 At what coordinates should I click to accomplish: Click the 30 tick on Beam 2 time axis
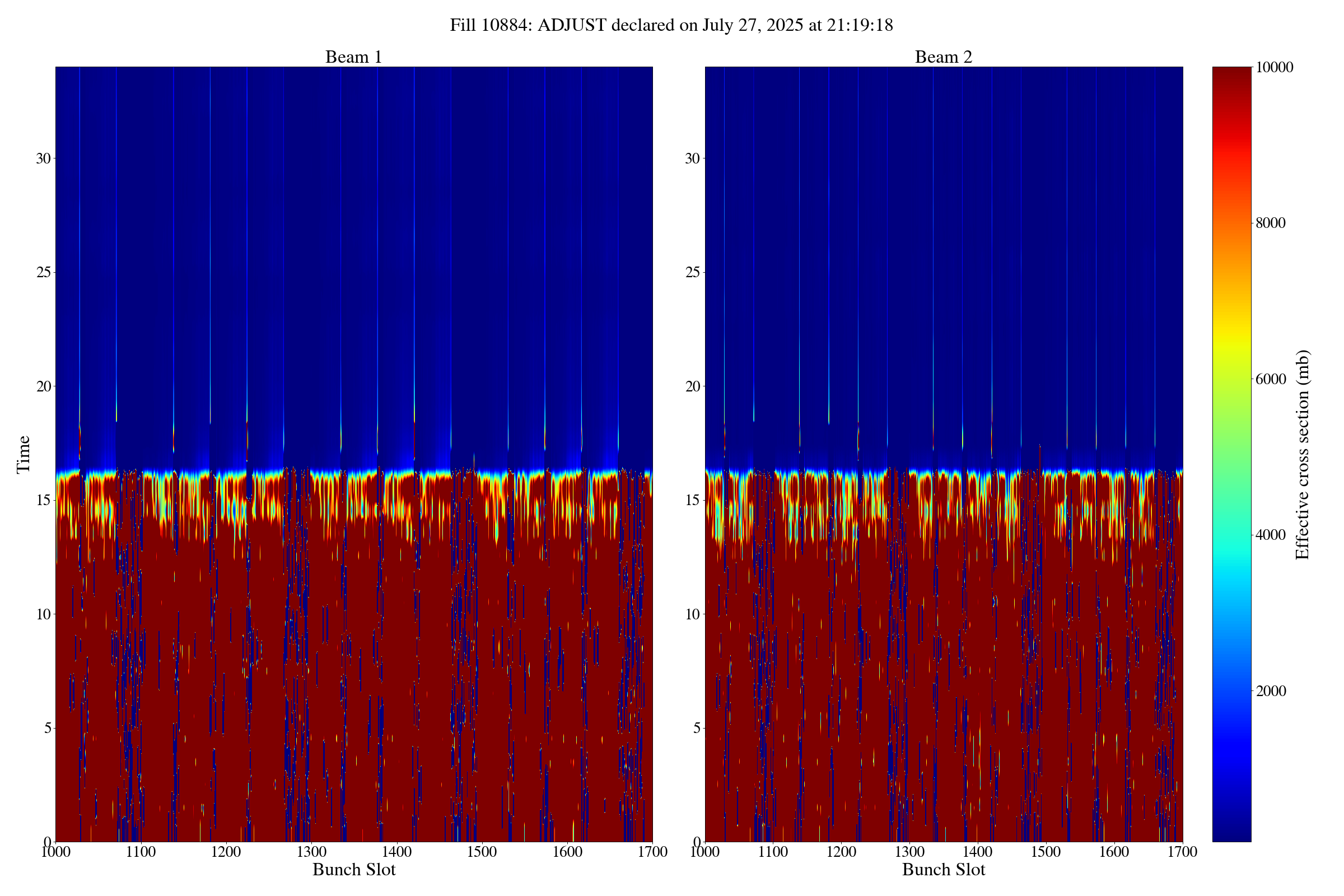tap(692, 158)
